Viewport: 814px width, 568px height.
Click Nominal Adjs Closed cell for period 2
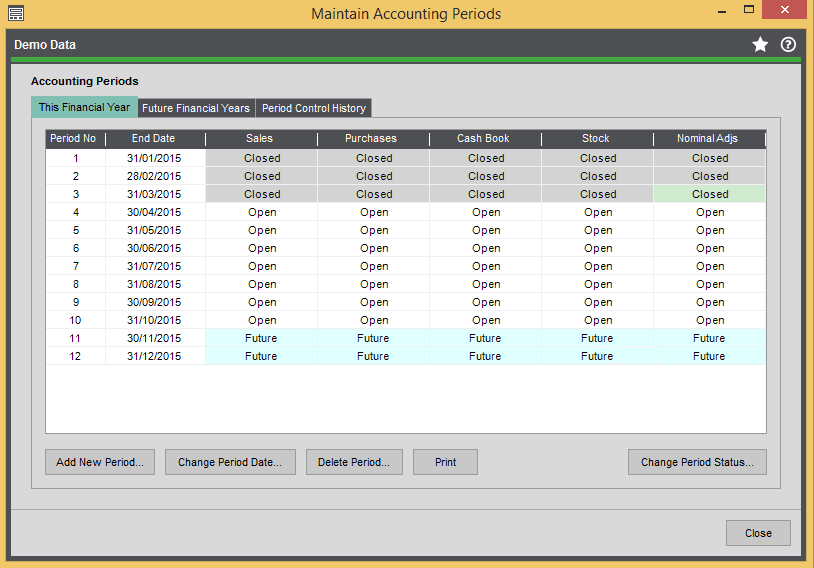709,177
